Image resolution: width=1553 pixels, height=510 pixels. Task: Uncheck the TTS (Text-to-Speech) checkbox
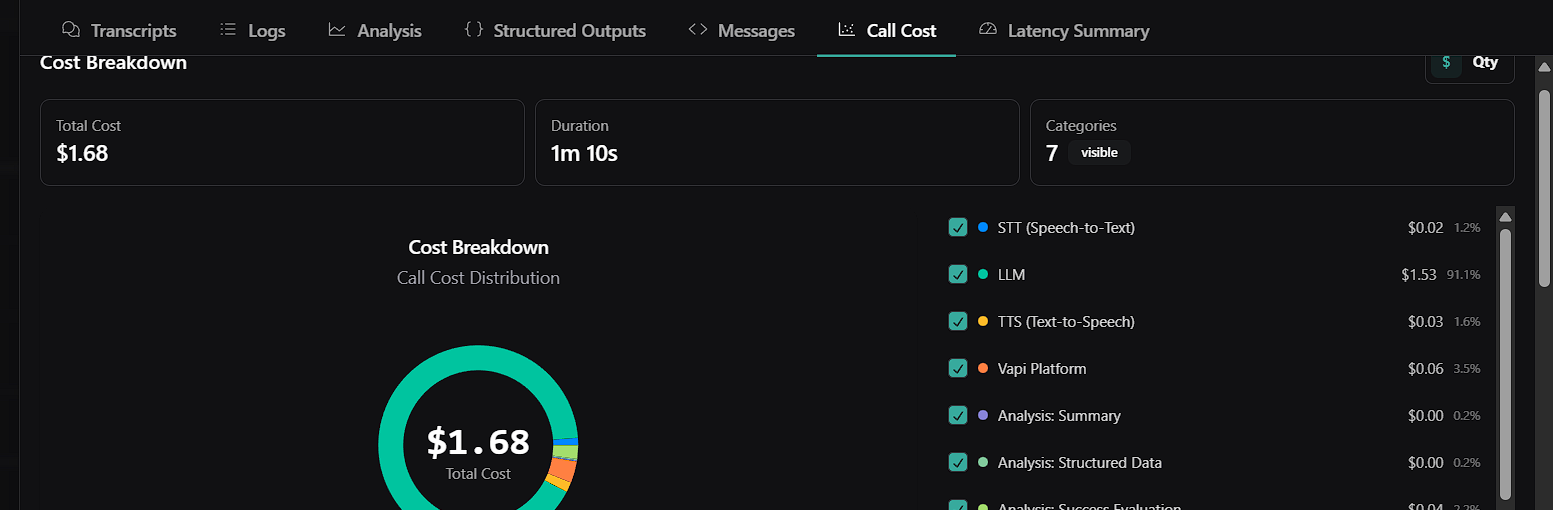click(958, 321)
